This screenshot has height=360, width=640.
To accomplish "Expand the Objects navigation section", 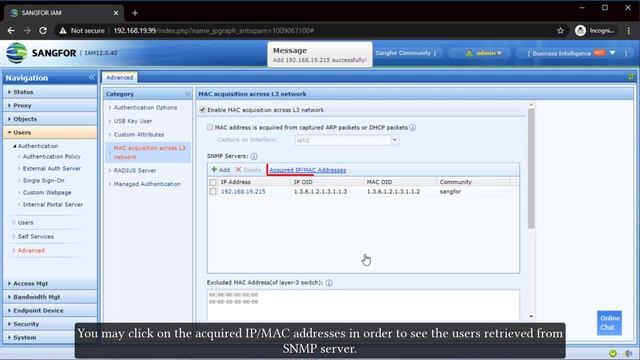I will [50, 119].
